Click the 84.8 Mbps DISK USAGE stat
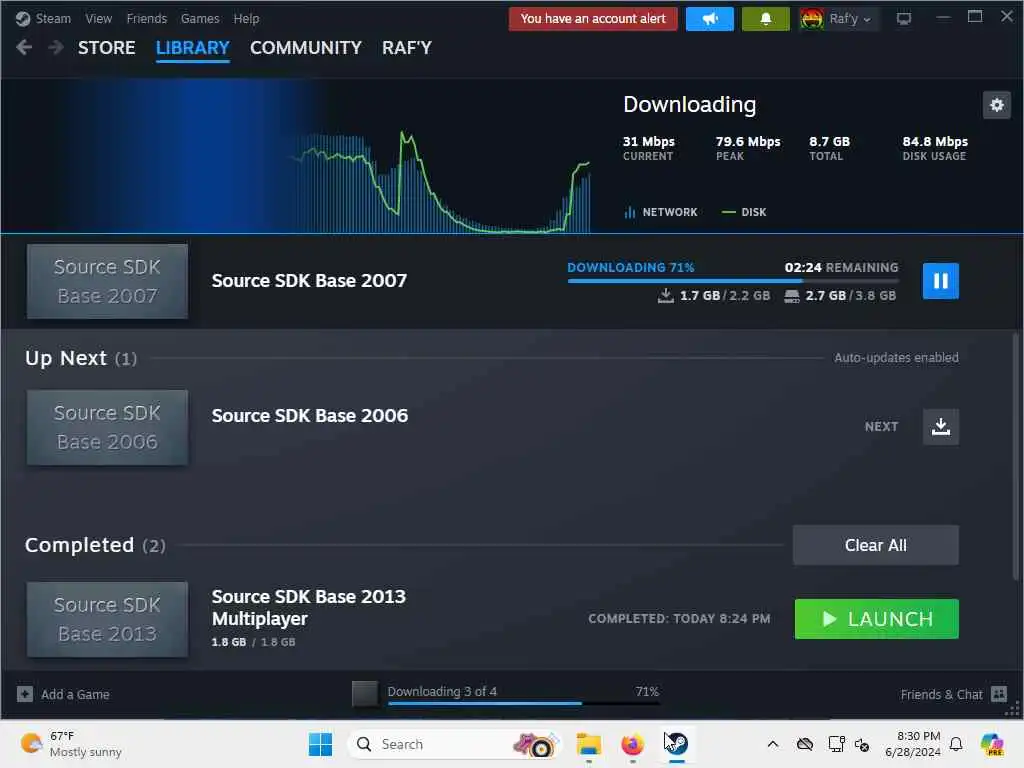1024x768 pixels. point(935,148)
